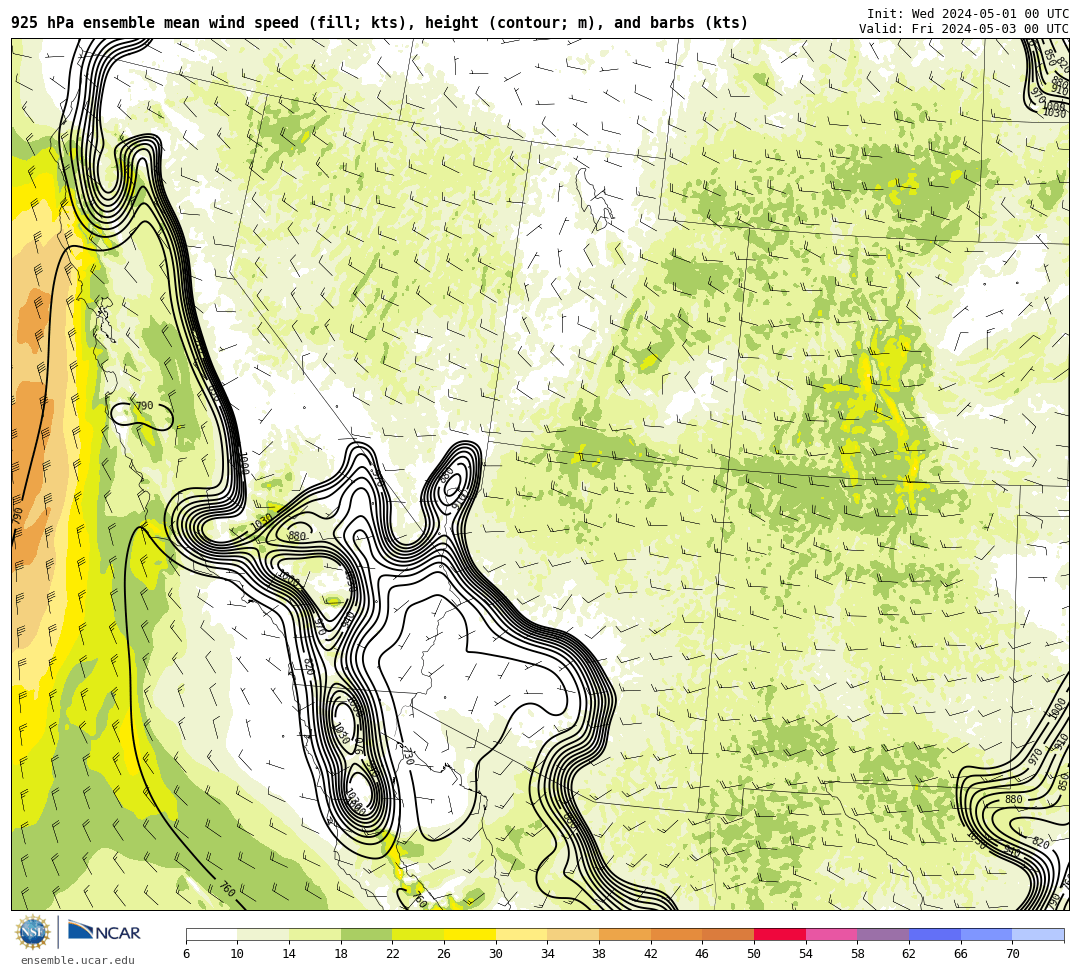Click the NCAR logo
Viewport: 1080px width, 973px height.
click(x=104, y=932)
